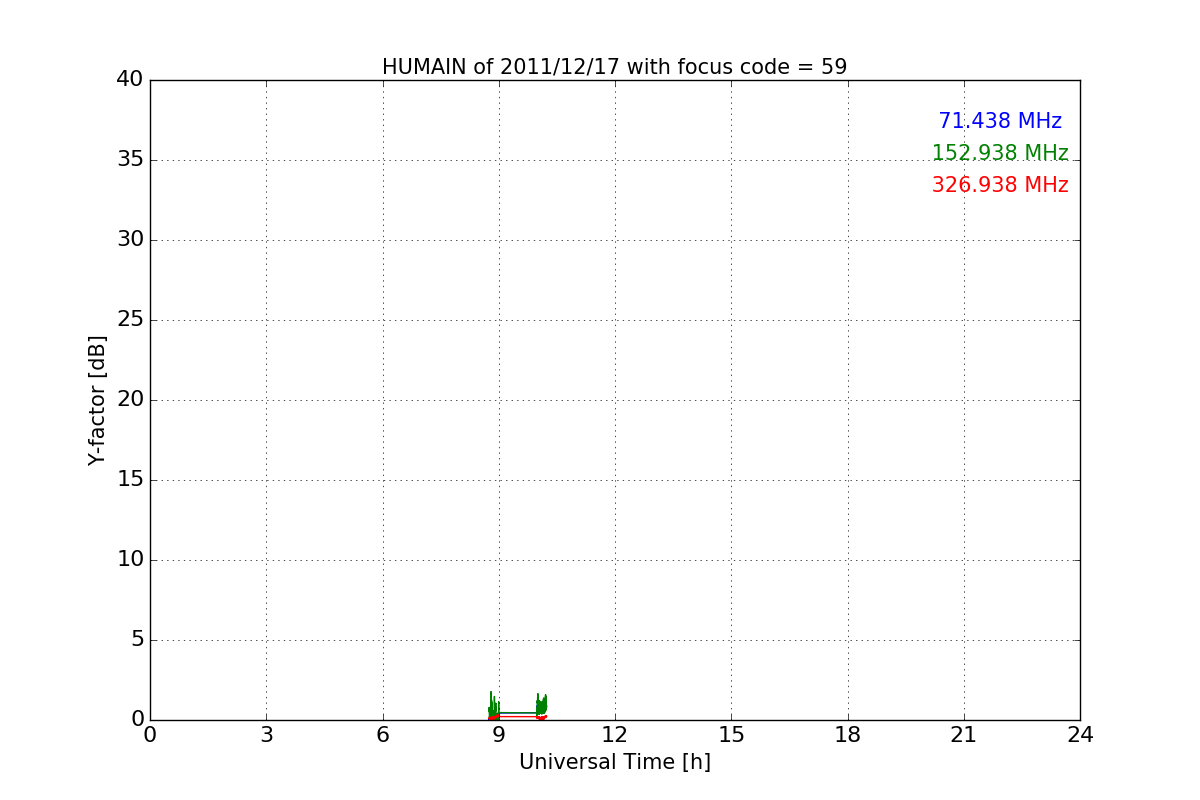Select the green 152.938 MHz legend label
The image size is (1200, 800).
[1000, 153]
